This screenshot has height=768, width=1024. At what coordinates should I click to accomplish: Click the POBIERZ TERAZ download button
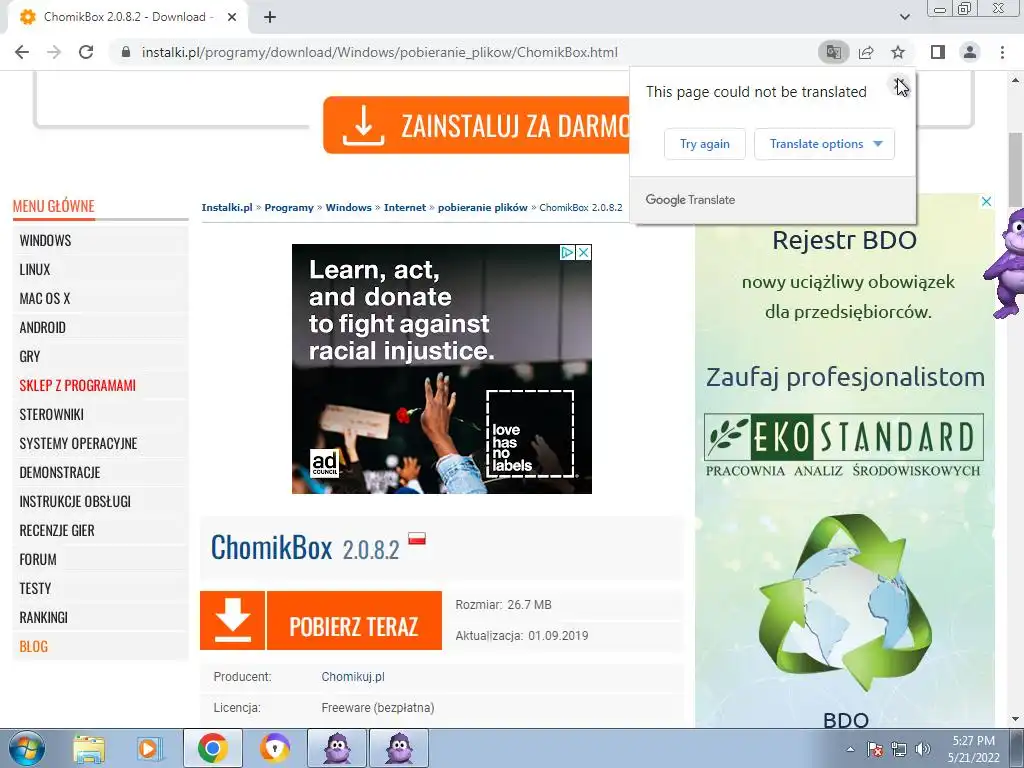pos(354,620)
